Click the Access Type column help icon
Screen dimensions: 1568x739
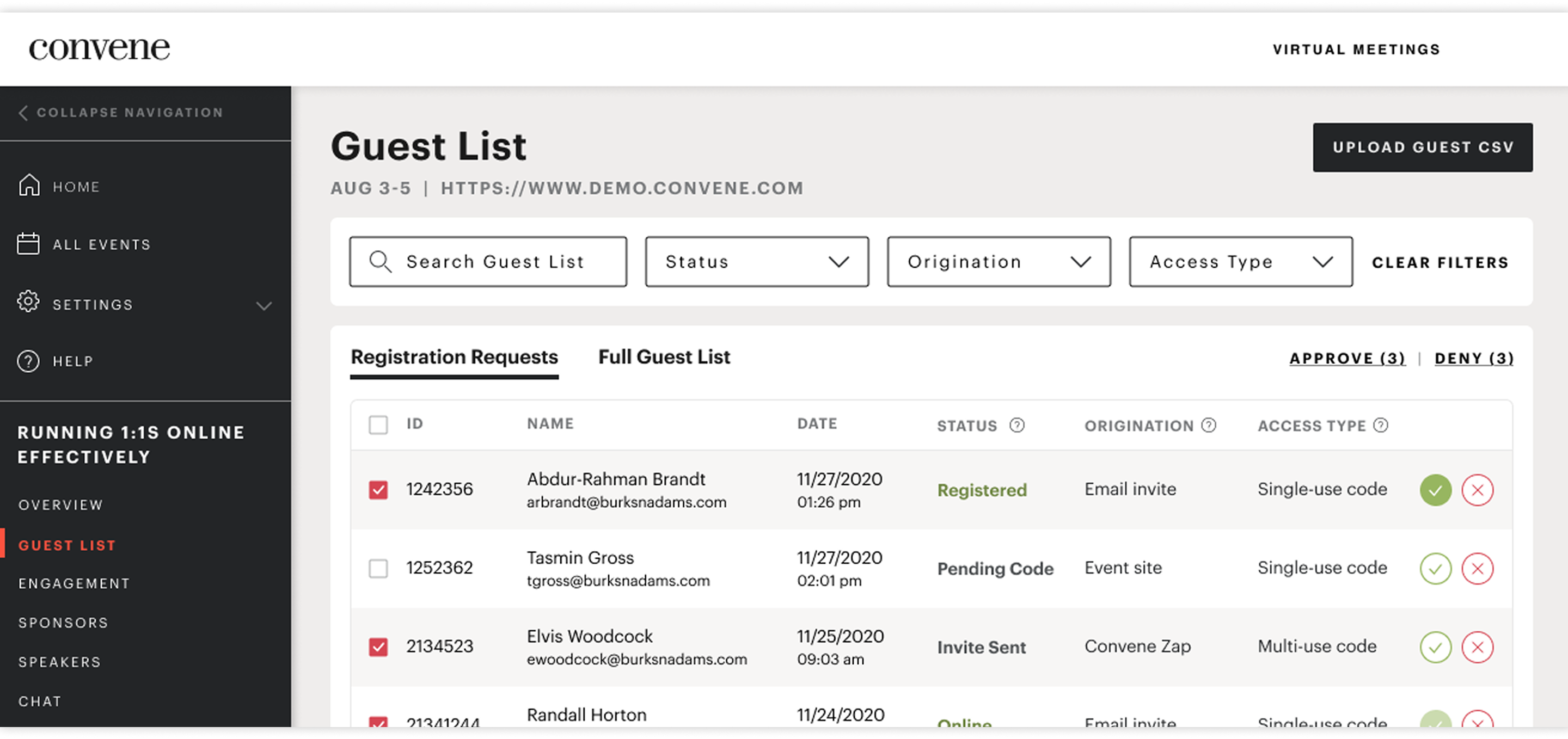pos(1381,425)
